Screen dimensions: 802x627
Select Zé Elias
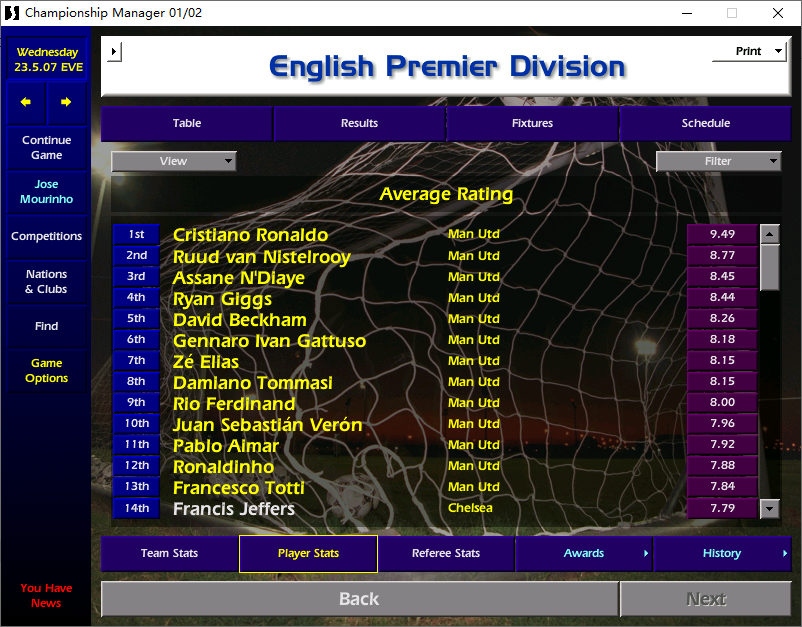206,362
